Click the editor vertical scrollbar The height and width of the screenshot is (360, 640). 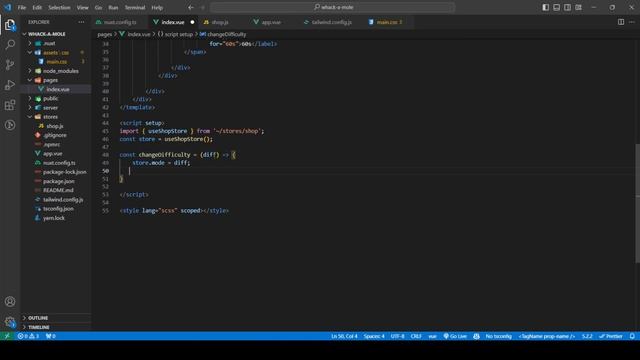637,203
